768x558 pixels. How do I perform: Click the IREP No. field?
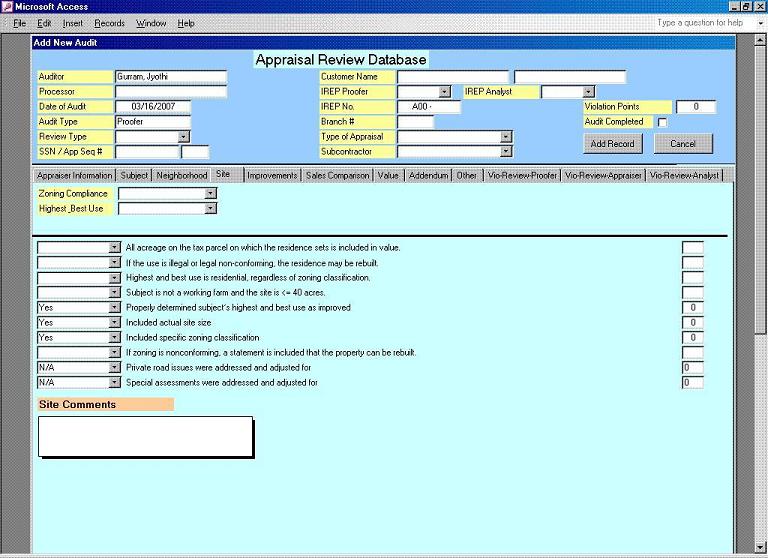coord(429,107)
